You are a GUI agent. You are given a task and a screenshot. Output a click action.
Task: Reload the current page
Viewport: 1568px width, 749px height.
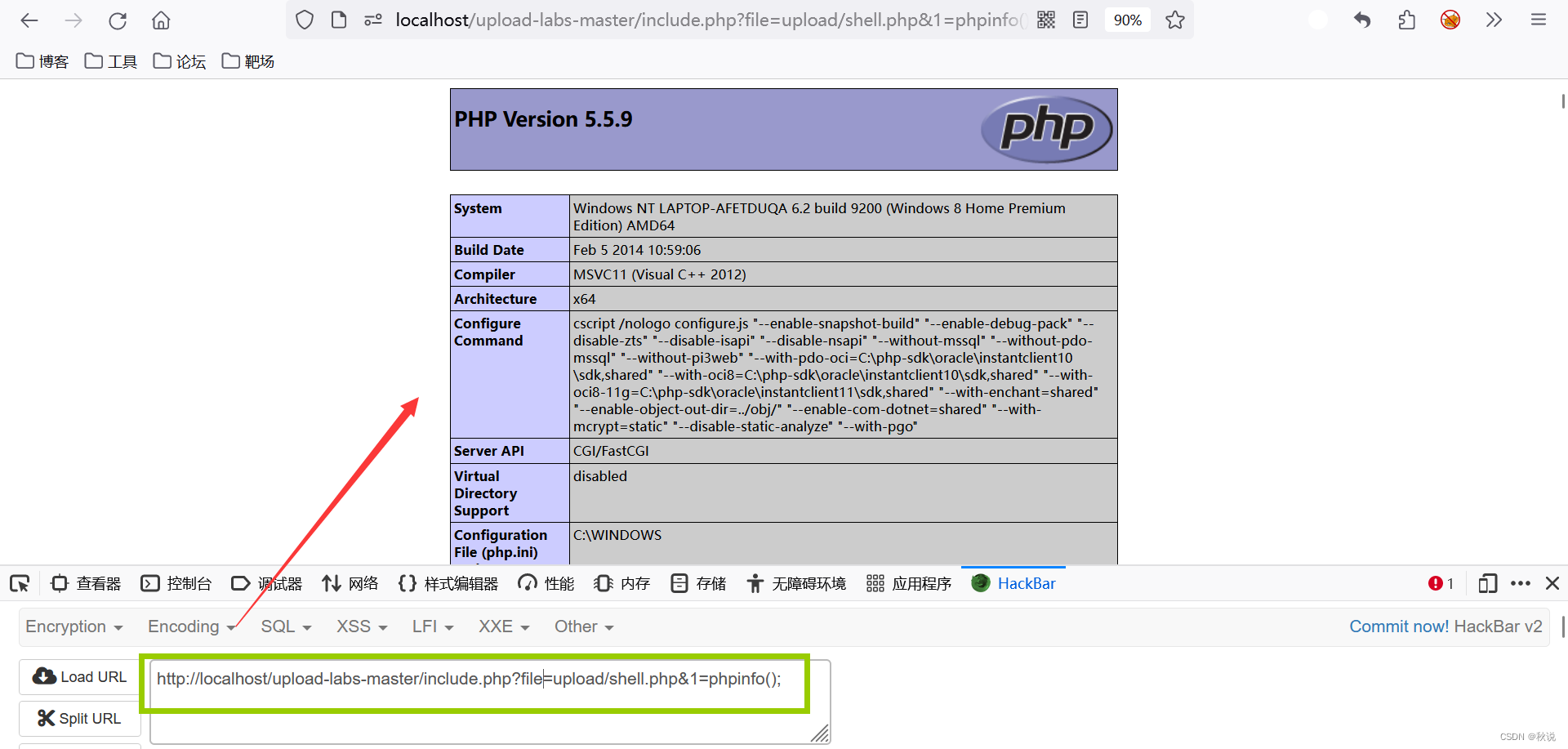point(118,20)
